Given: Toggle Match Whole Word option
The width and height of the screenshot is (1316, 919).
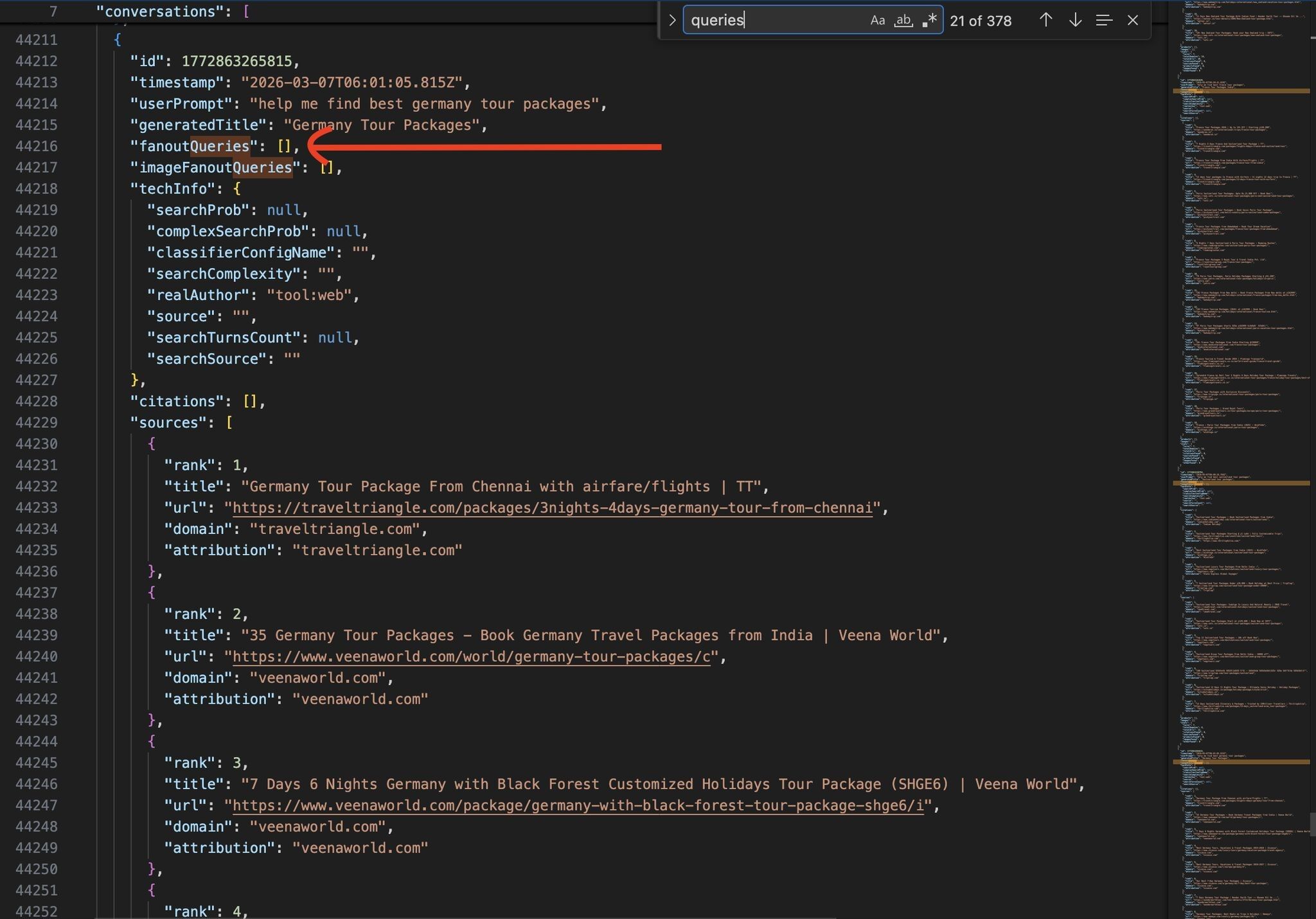Looking at the screenshot, I should pos(903,21).
